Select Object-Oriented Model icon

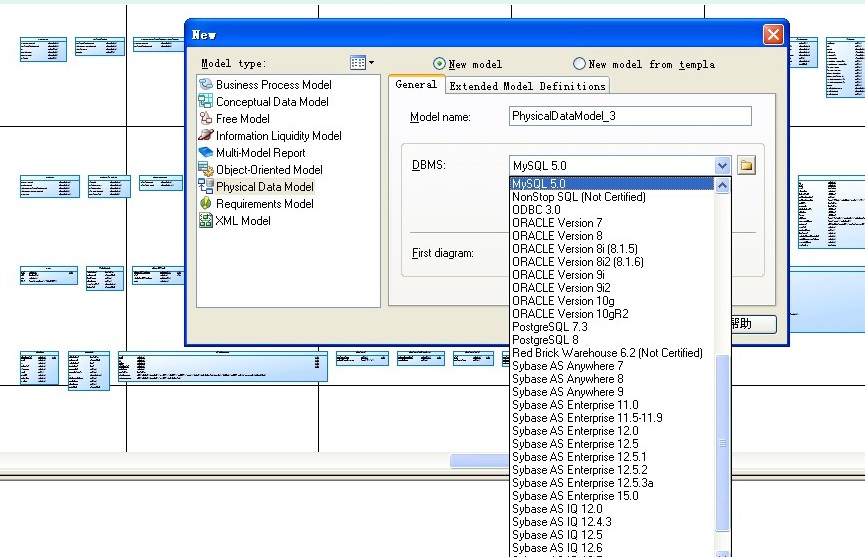206,169
